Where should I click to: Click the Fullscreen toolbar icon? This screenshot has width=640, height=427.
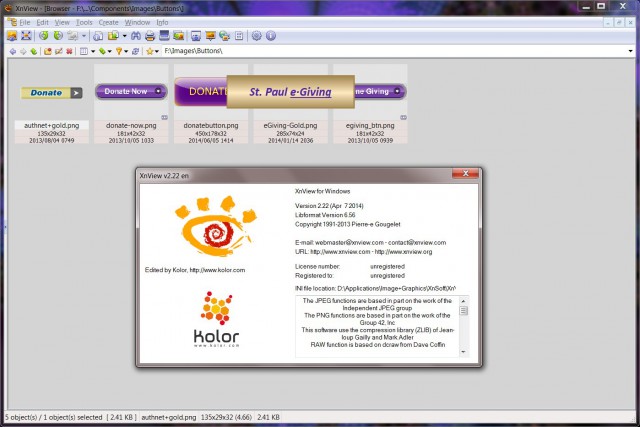point(26,36)
